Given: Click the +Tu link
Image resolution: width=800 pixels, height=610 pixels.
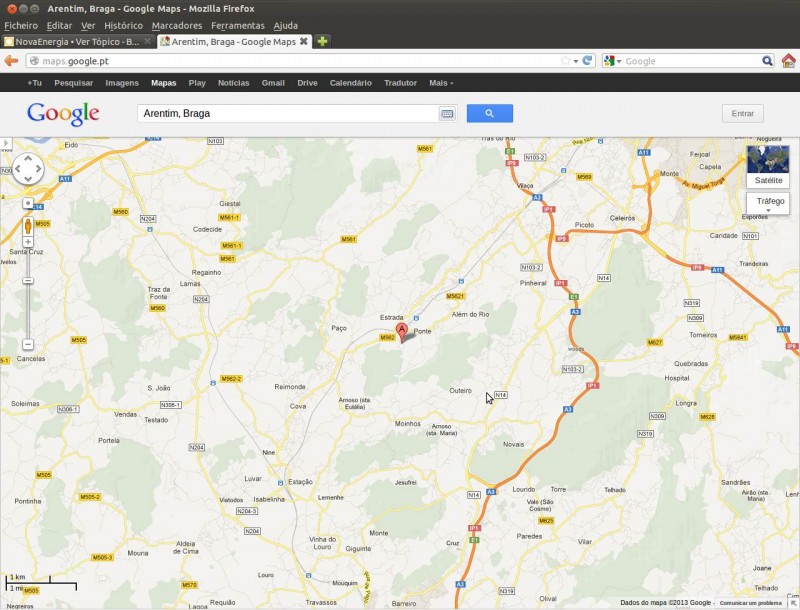Looking at the screenshot, I should pyautogui.click(x=34, y=83).
